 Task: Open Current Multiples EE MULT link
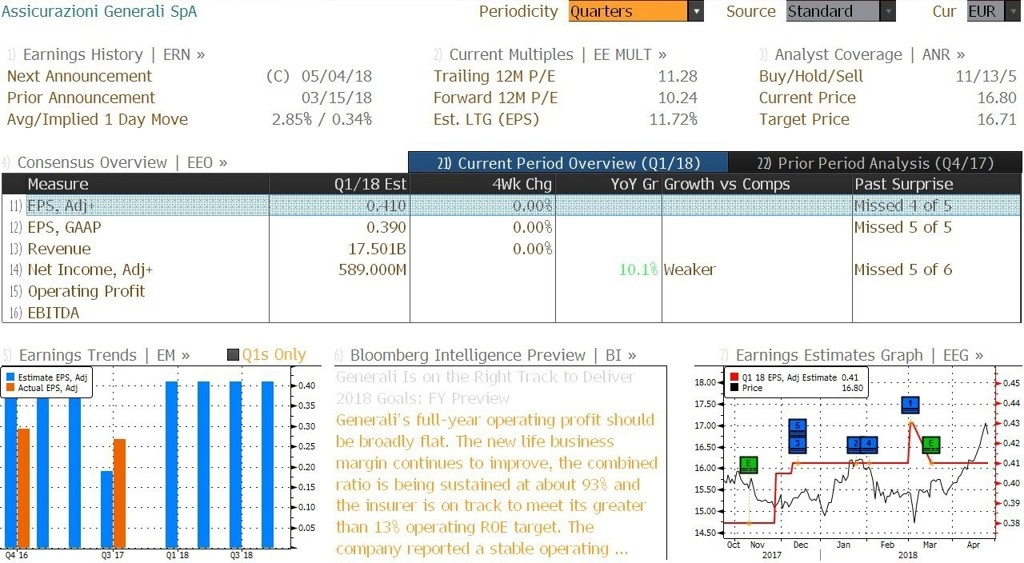[558, 55]
